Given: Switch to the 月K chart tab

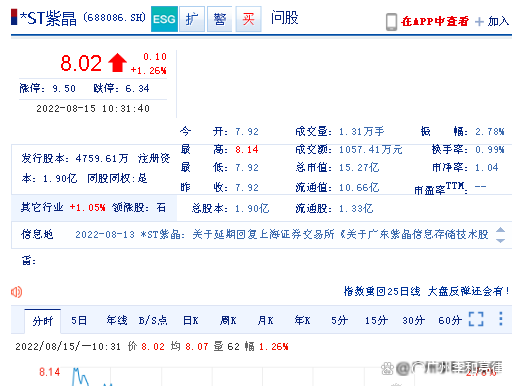Looking at the screenshot, I should (x=265, y=321).
